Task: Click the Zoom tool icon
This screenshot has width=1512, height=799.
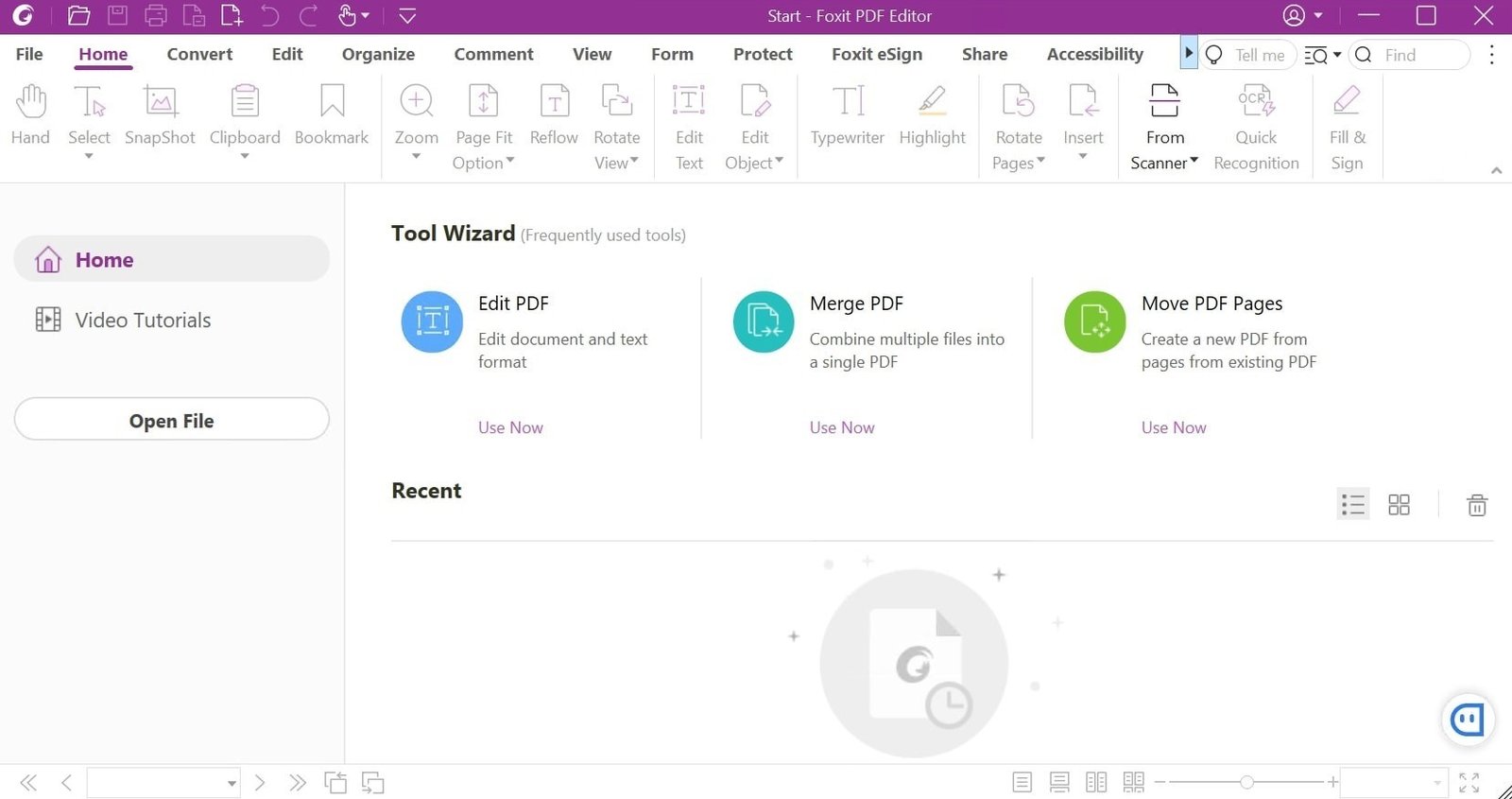Action: click(416, 101)
